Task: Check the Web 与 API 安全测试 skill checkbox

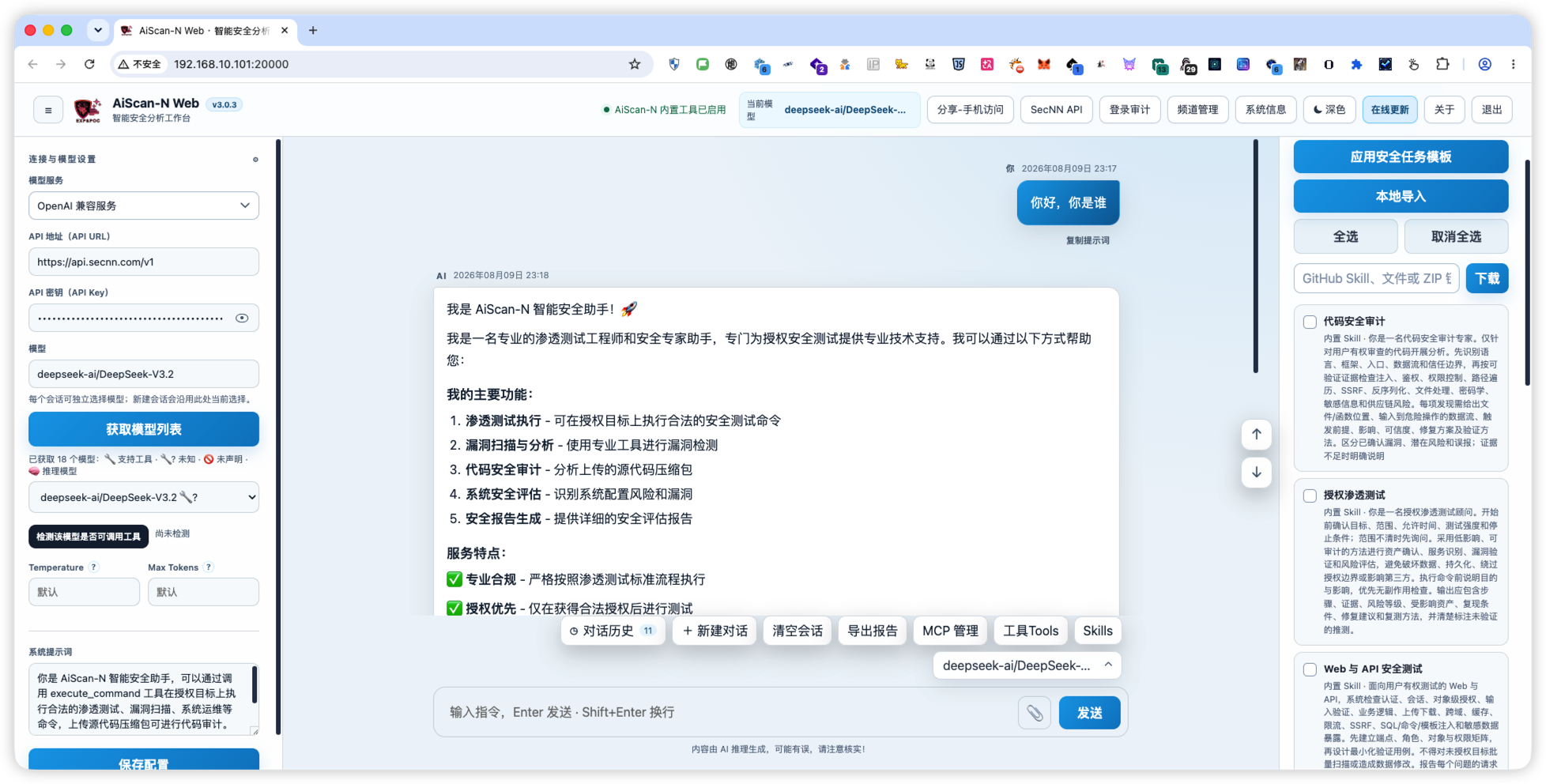Action: point(1310,669)
